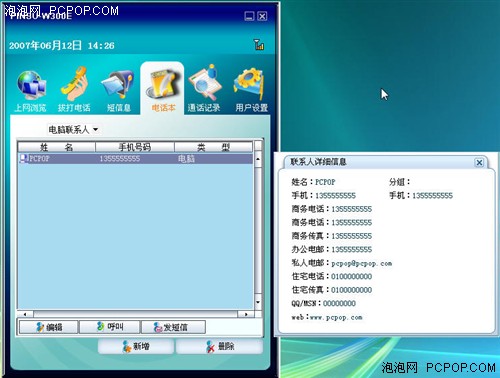This screenshot has width=500, height=378.
Task: Sort by the 手机号码 column header
Action: point(135,147)
